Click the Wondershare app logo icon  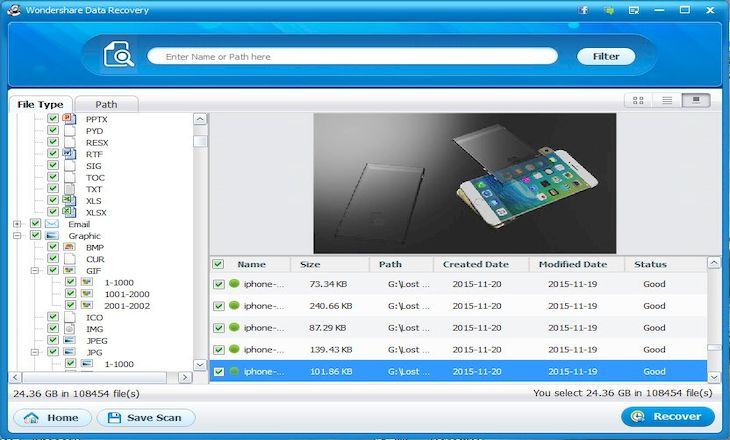(x=14, y=9)
